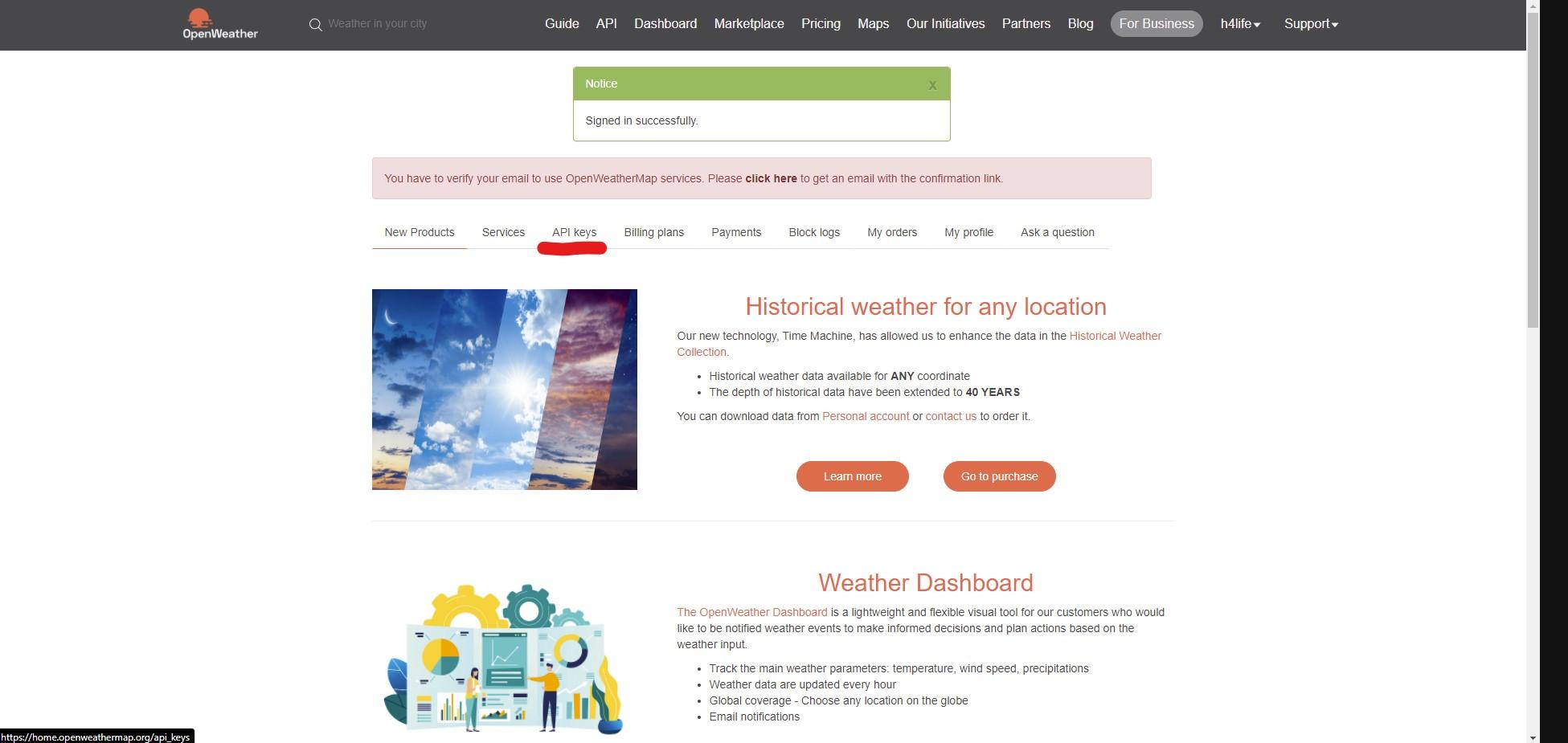Open the Blog link
Screen dimensions: 1568x743
(1080, 24)
